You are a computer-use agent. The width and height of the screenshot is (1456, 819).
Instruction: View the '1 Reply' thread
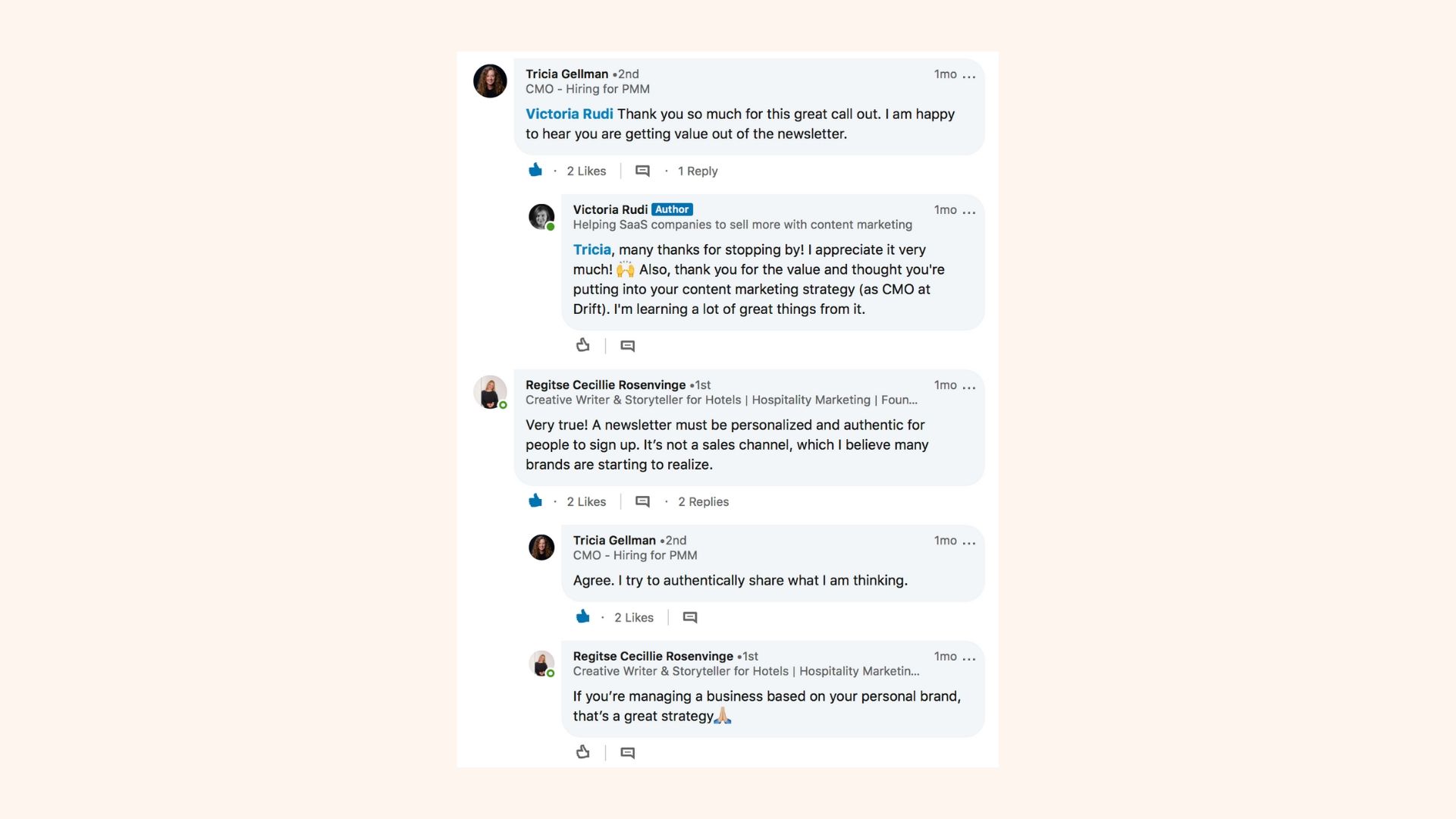coord(698,171)
